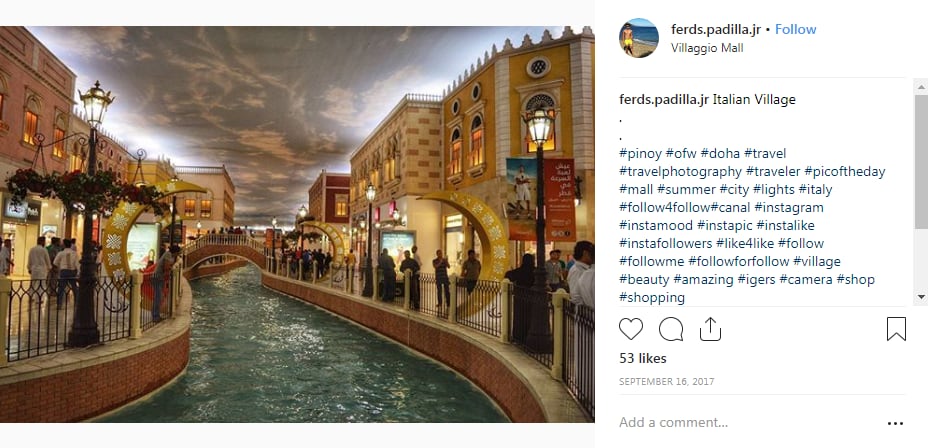Image resolution: width=928 pixels, height=448 pixels.
Task: Save post with bookmark icon
Action: [896, 329]
